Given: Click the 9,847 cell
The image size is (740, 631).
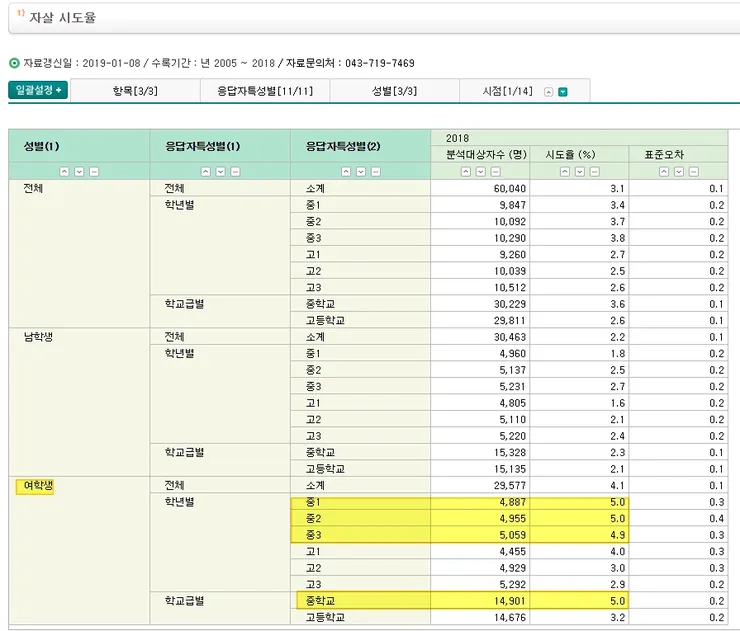Looking at the screenshot, I should pyautogui.click(x=480, y=205).
